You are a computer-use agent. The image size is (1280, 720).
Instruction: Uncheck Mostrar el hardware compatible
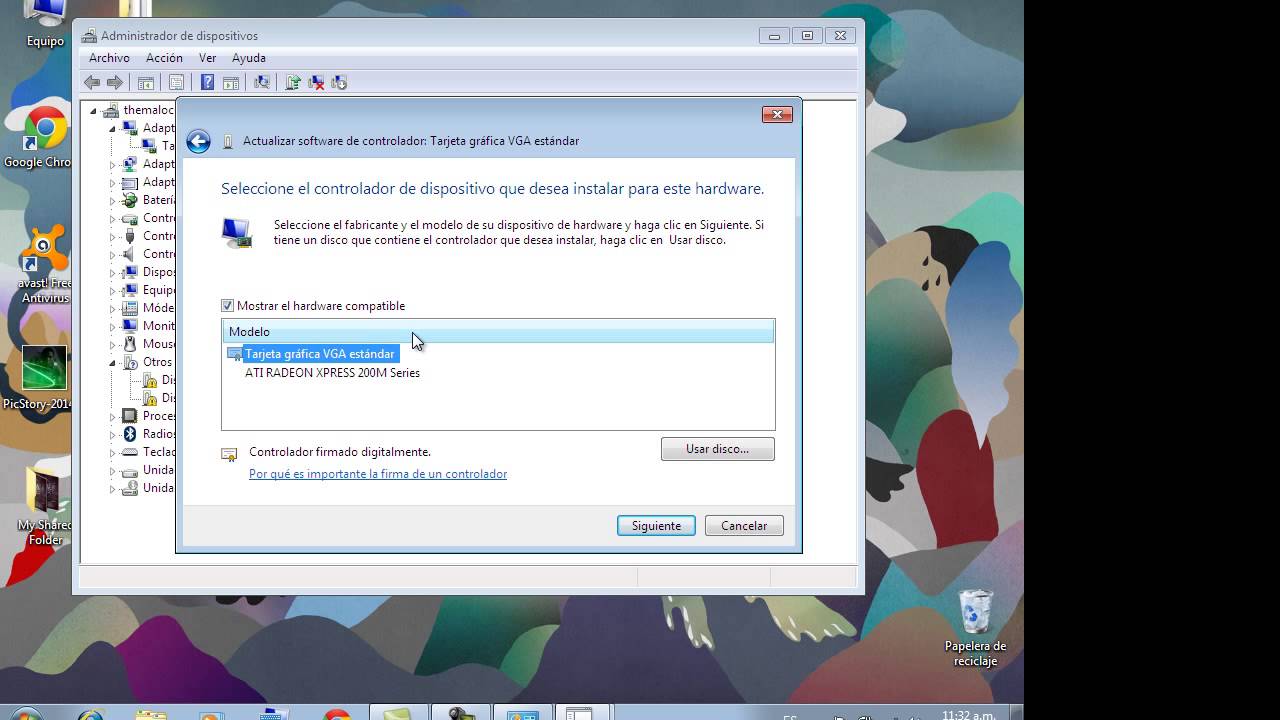(228, 306)
